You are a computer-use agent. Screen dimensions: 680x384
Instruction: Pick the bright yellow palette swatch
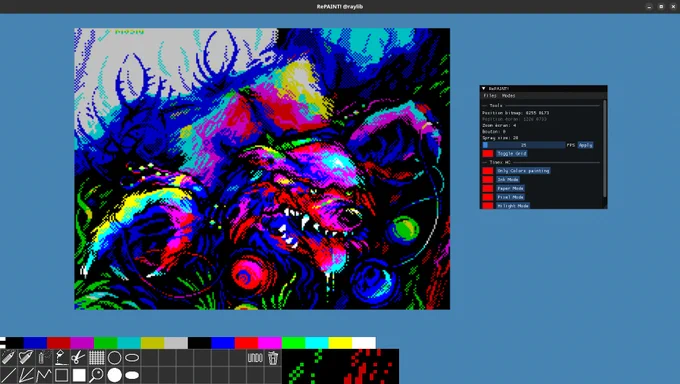pyautogui.click(x=340, y=343)
